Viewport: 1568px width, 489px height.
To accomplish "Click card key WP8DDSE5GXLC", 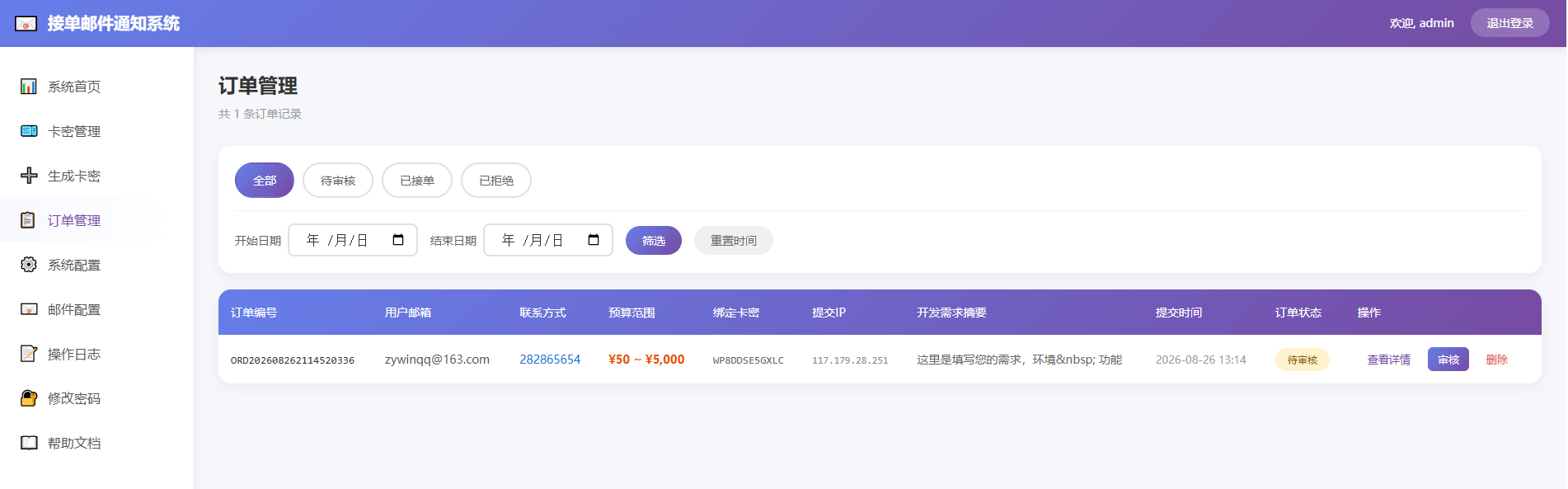I will (x=749, y=360).
